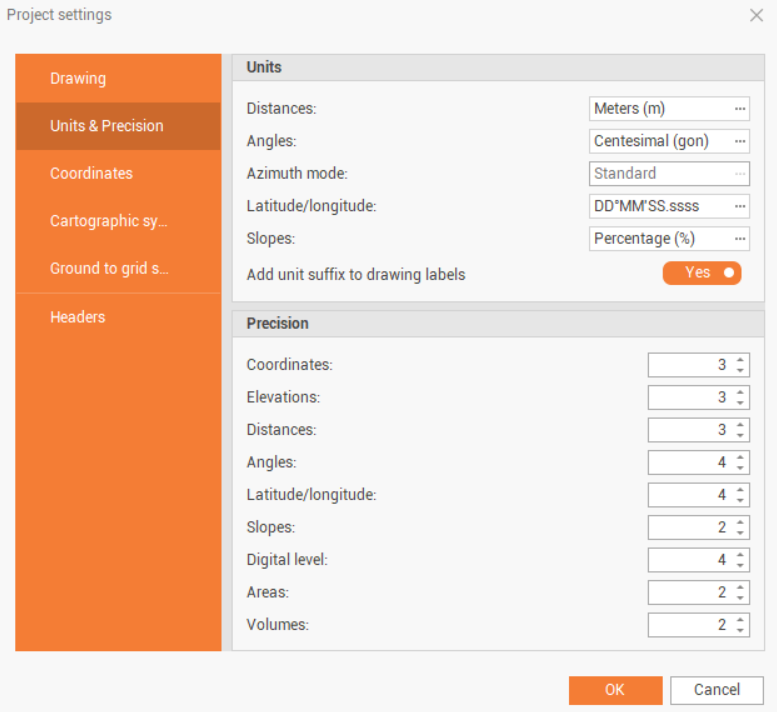This screenshot has width=777, height=712.
Task: Increase Coordinates precision with up arrow
Action: 740,360
